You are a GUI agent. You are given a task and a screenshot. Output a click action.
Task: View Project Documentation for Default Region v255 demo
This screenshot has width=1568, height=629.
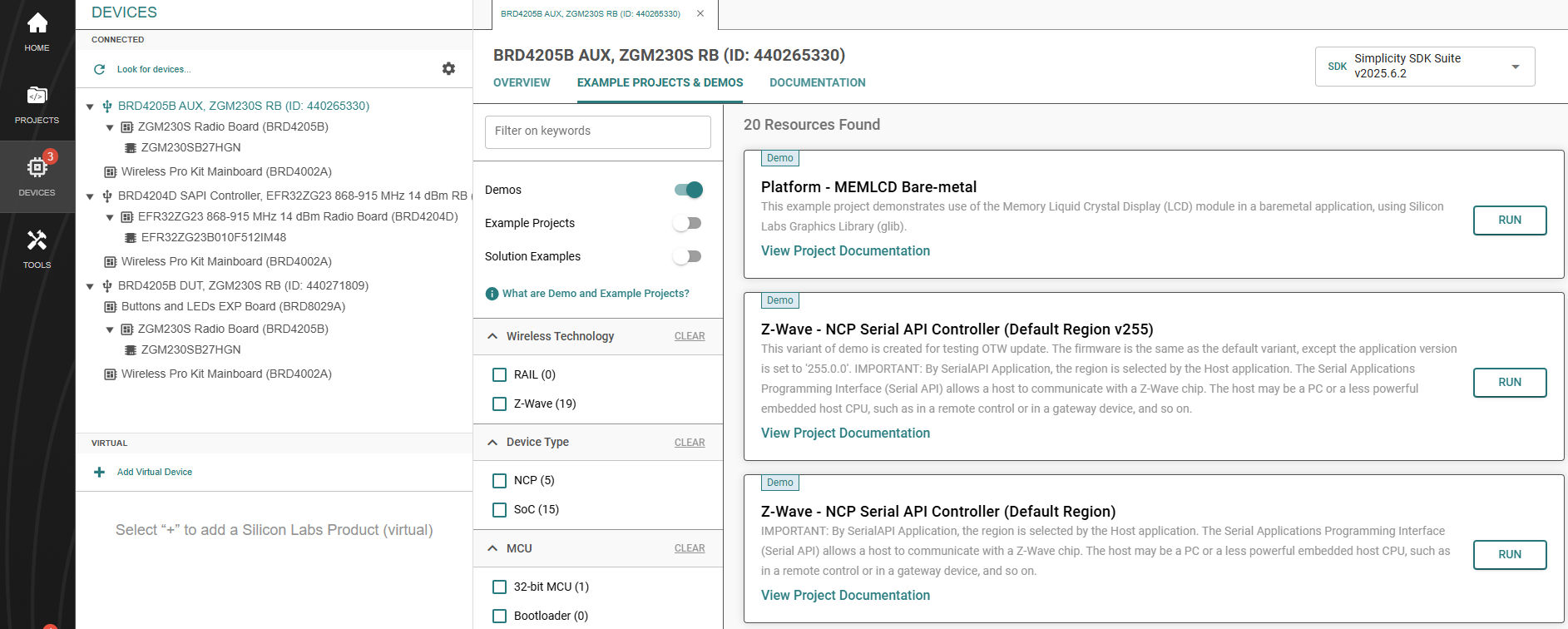845,433
